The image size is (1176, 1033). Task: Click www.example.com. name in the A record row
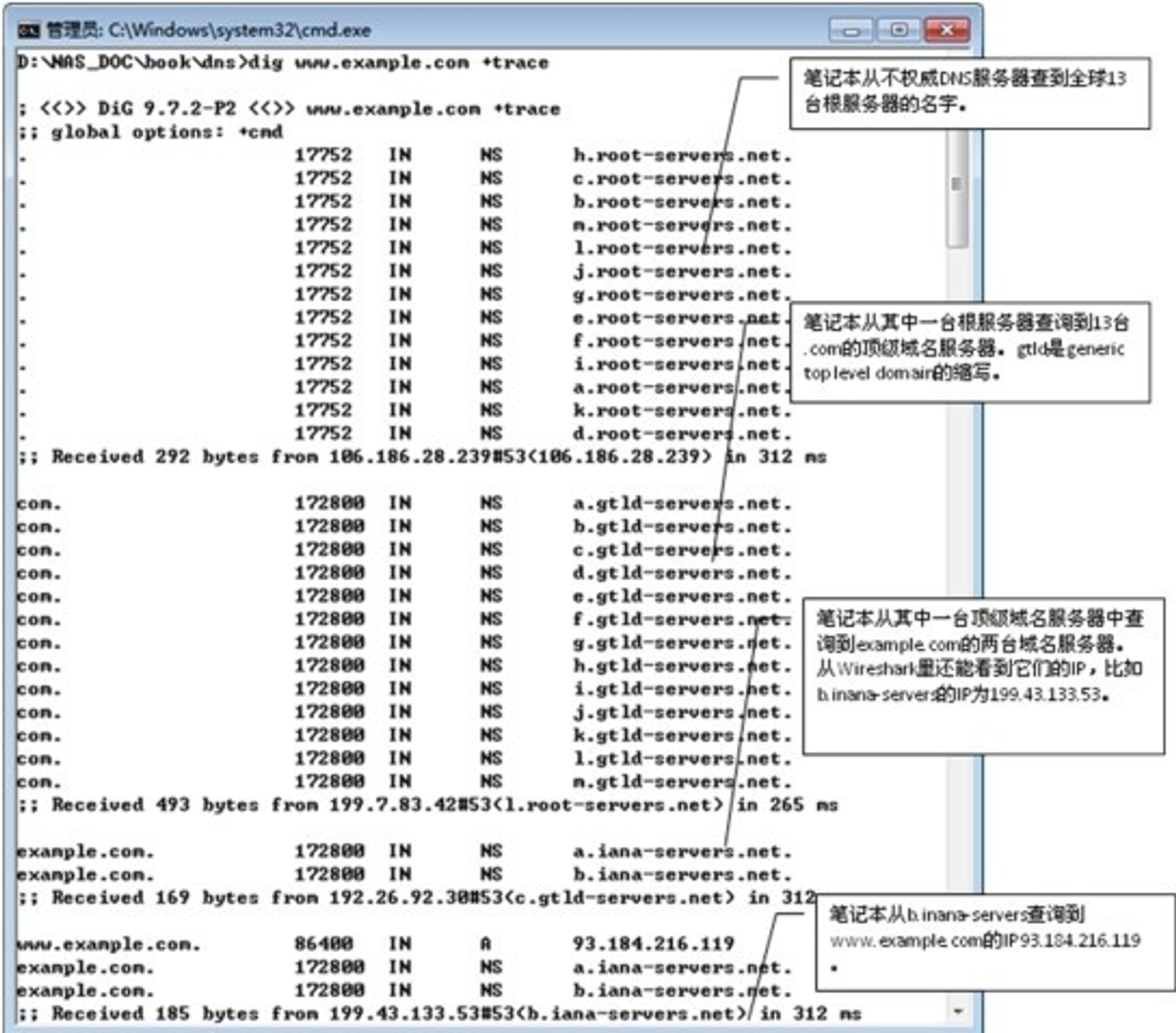tap(109, 945)
